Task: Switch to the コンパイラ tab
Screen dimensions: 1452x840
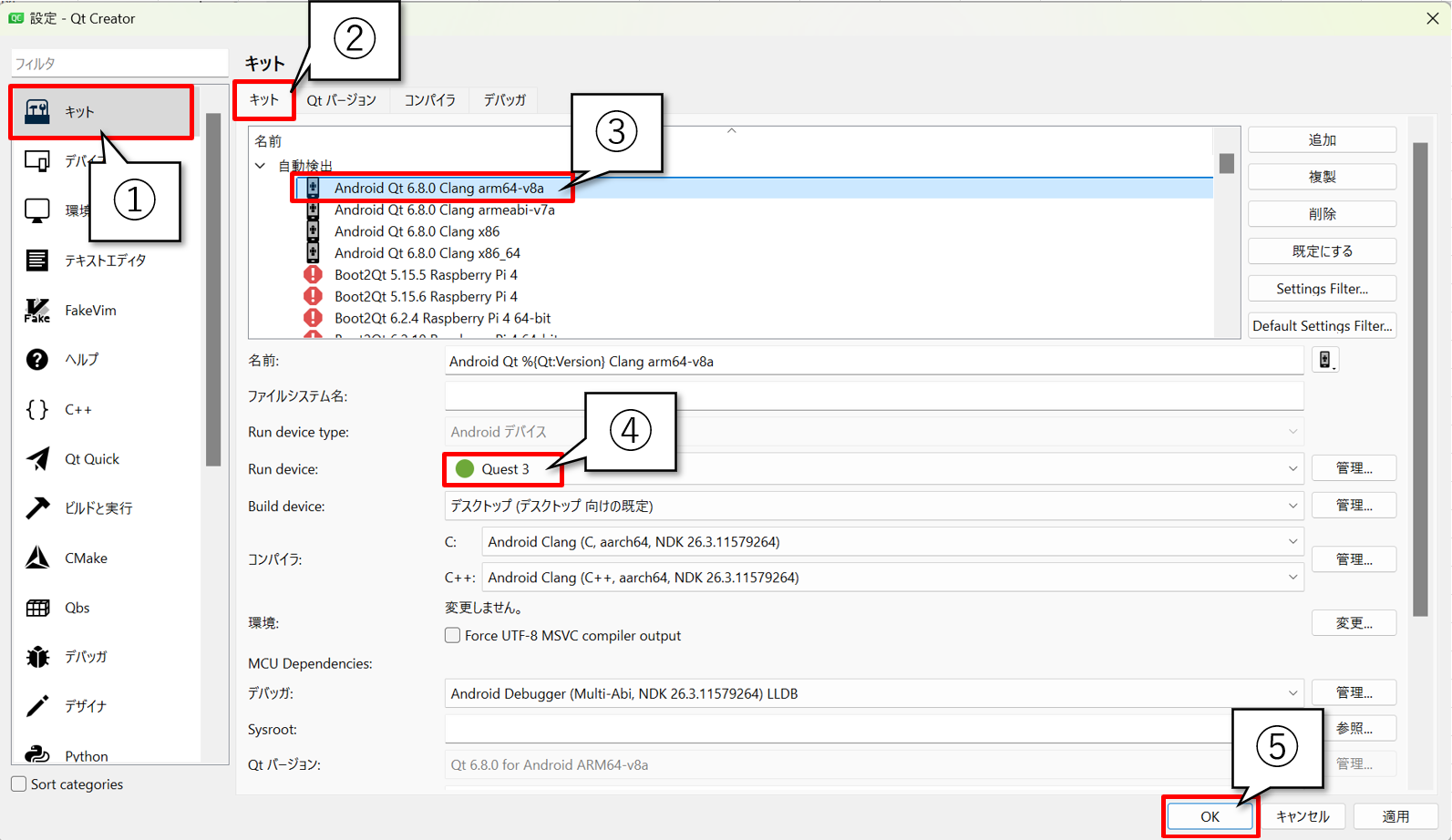Action: click(x=429, y=100)
